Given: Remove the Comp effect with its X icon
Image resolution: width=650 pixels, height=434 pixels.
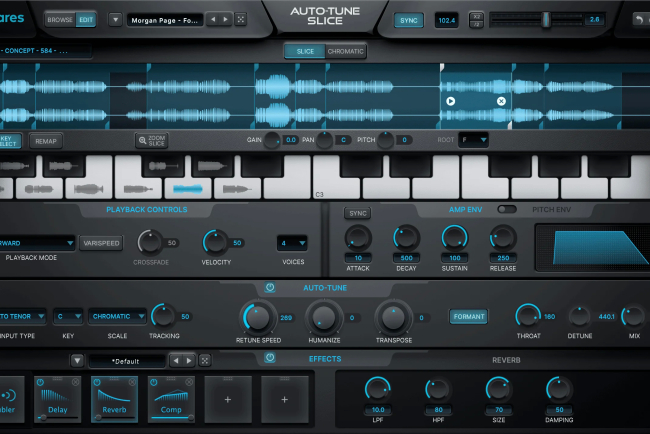Looking at the screenshot, I should click(189, 382).
